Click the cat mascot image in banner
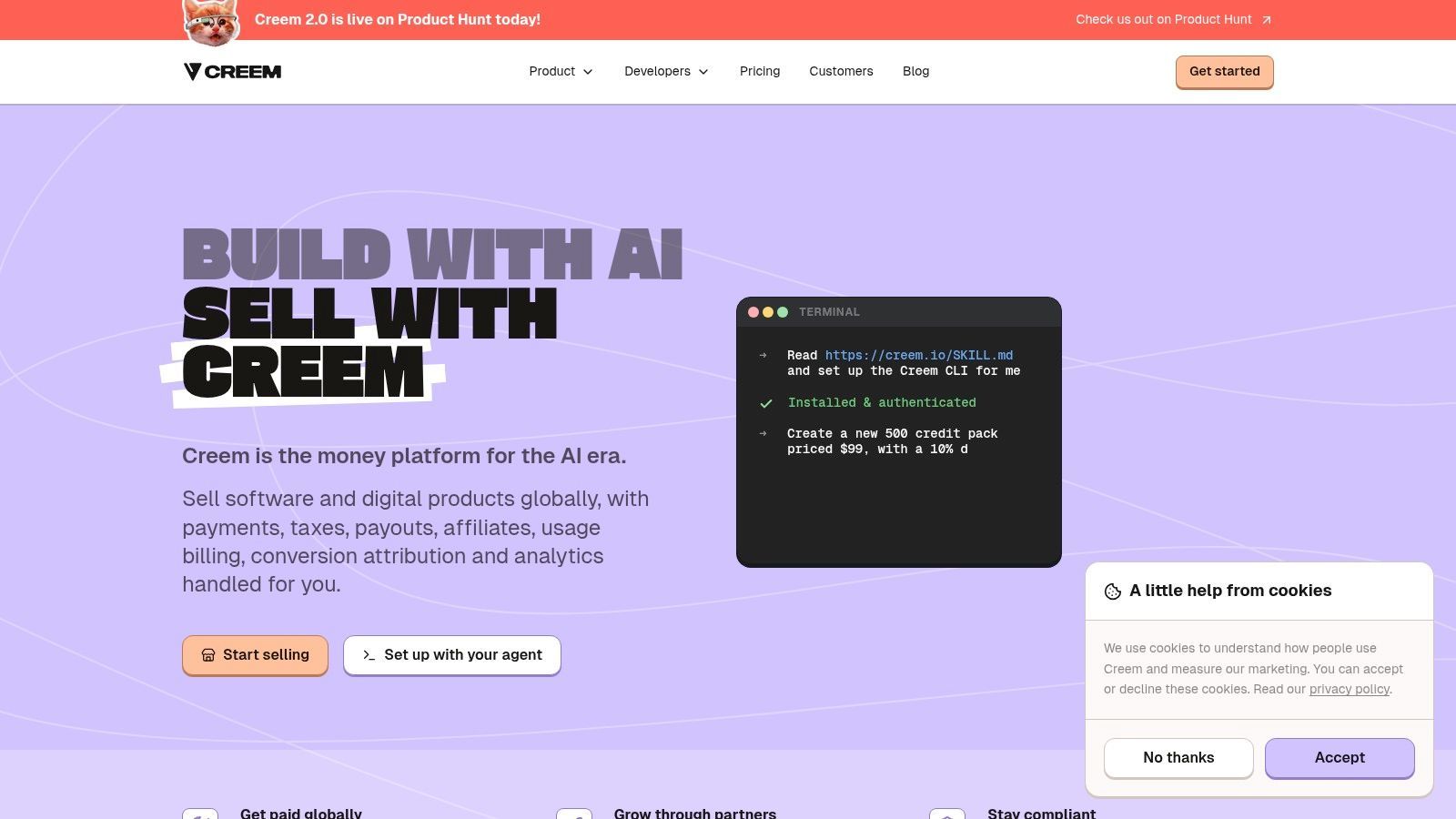 pyautogui.click(x=212, y=22)
